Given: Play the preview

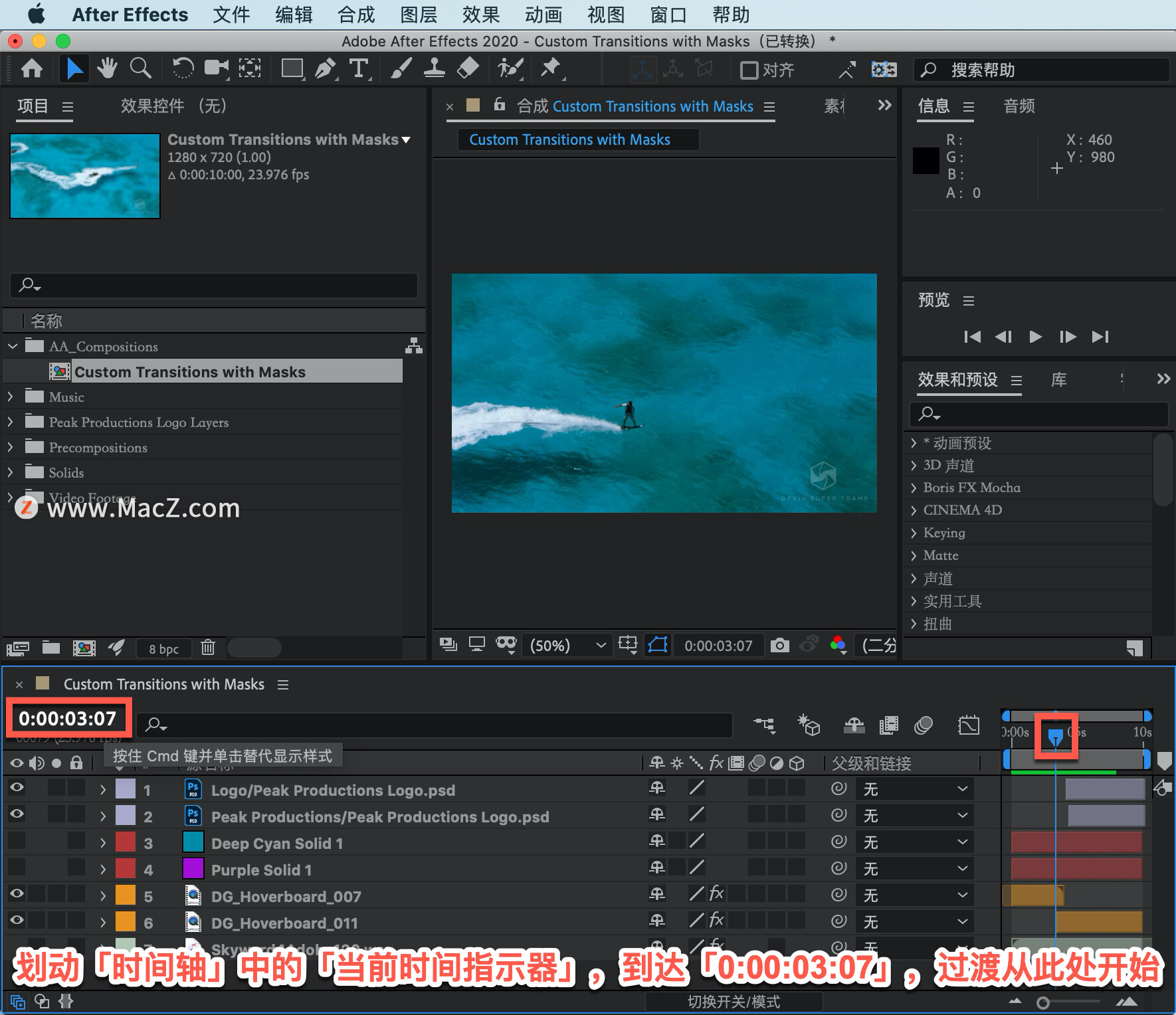Looking at the screenshot, I should [1035, 336].
